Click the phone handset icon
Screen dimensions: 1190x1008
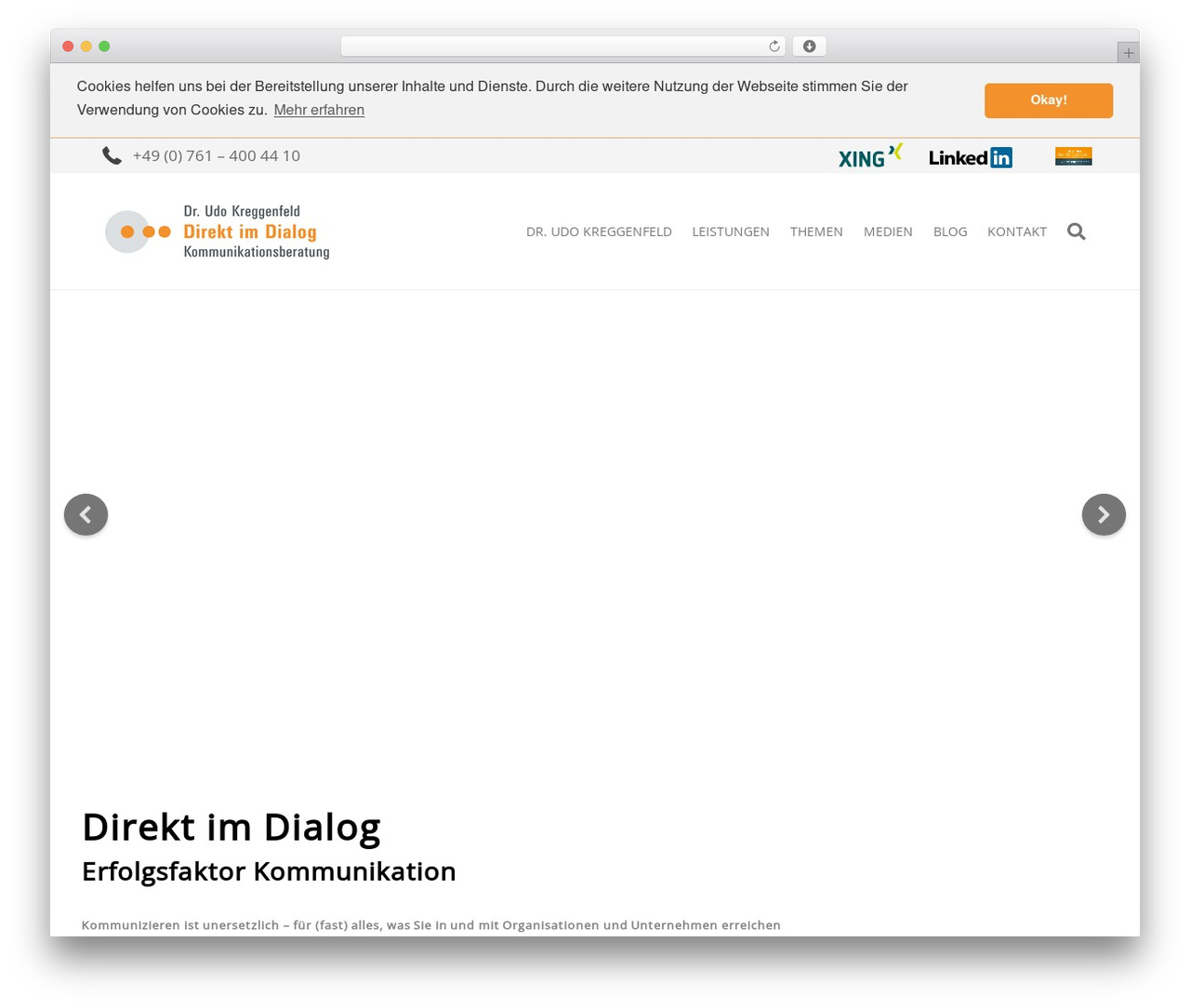(x=112, y=155)
